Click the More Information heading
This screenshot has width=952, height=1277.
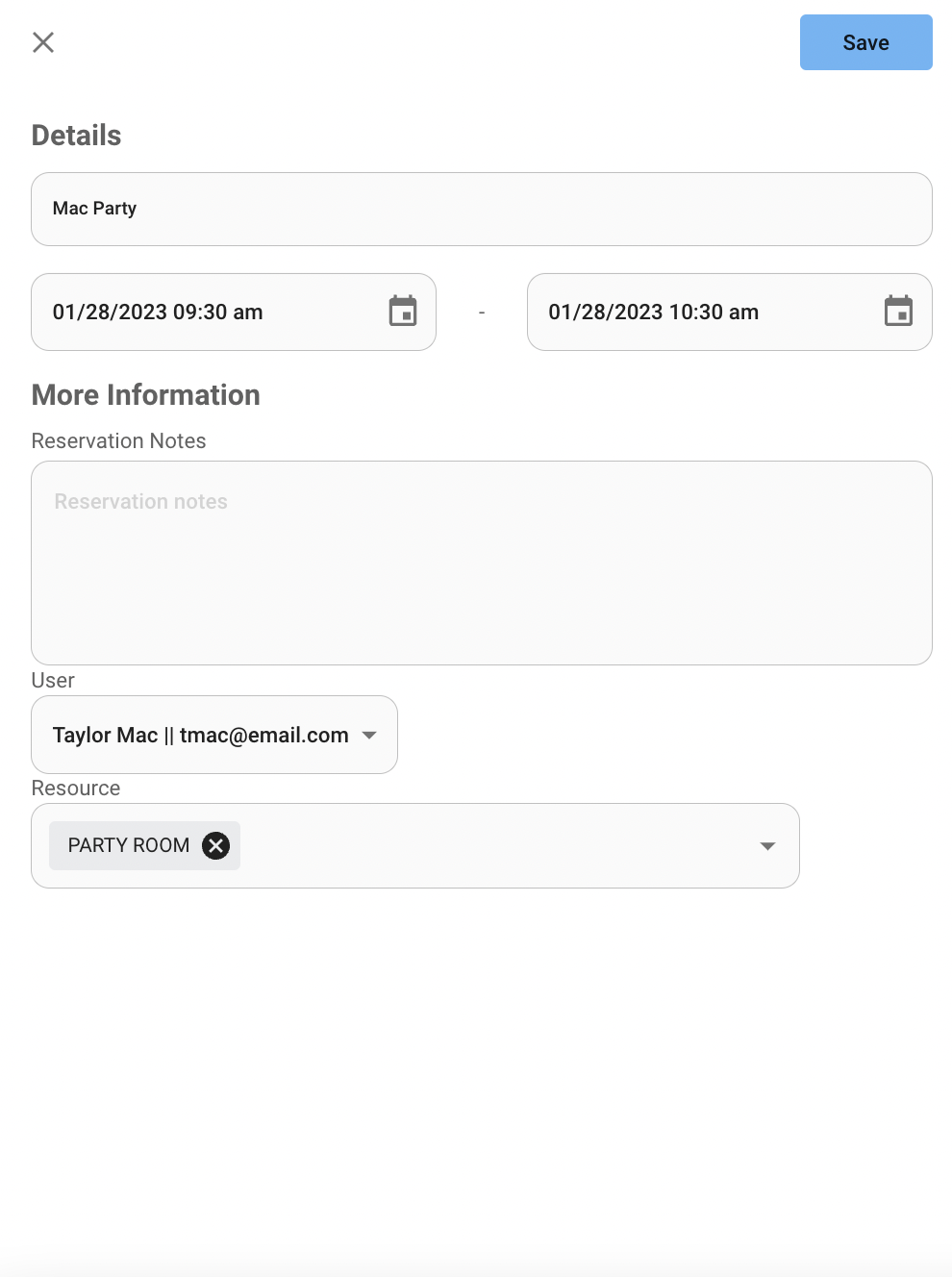pos(146,395)
